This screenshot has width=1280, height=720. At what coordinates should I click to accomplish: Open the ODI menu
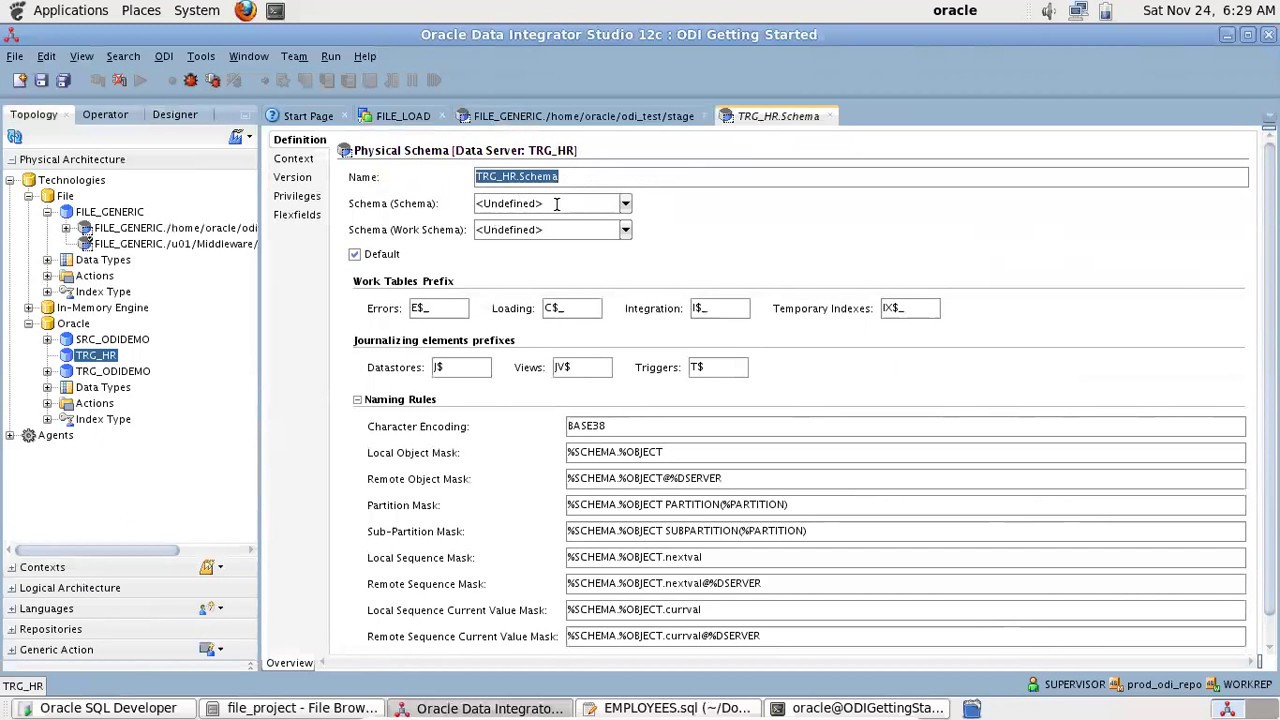[x=163, y=57]
